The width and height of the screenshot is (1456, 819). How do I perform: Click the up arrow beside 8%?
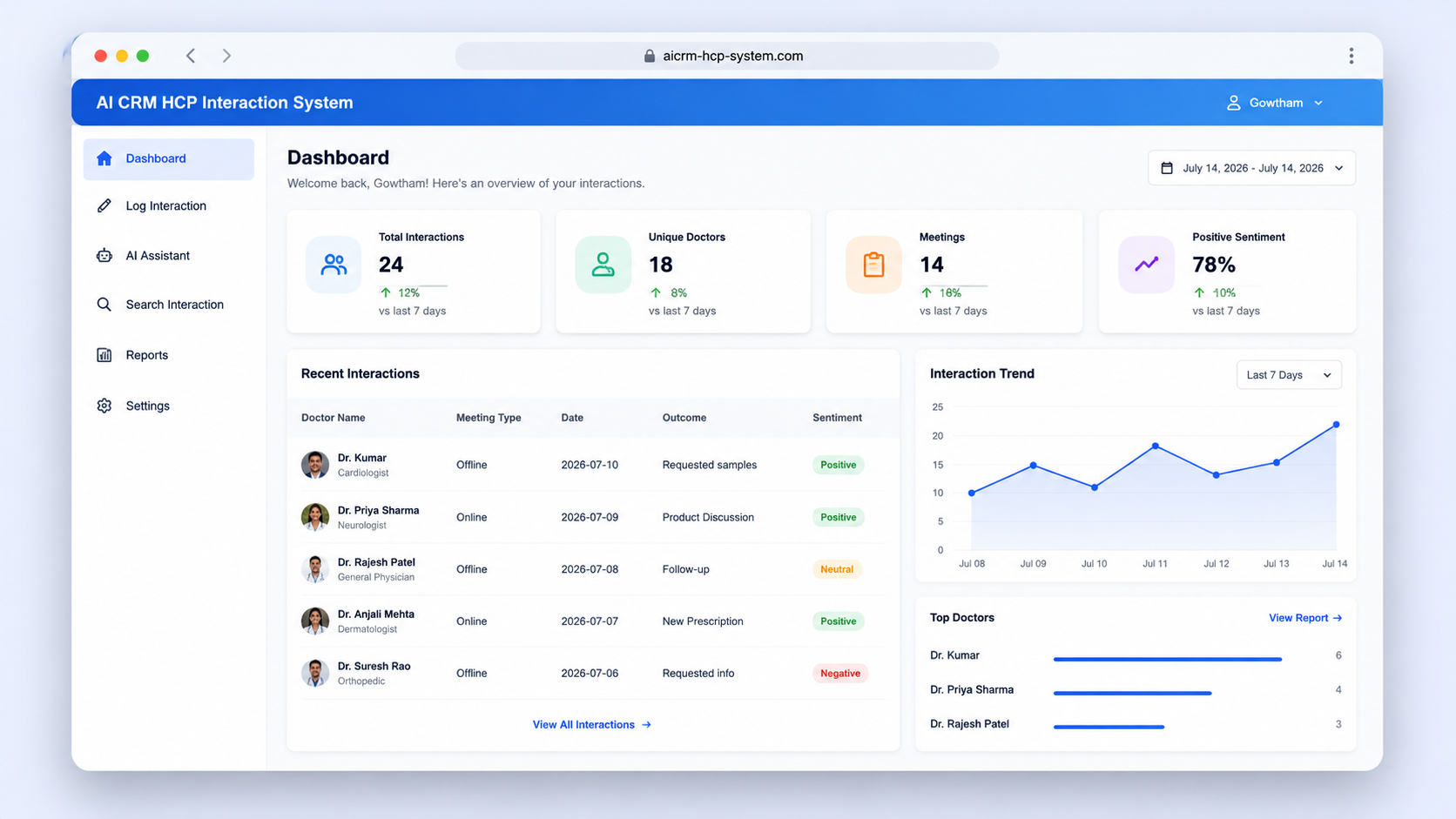click(x=656, y=292)
